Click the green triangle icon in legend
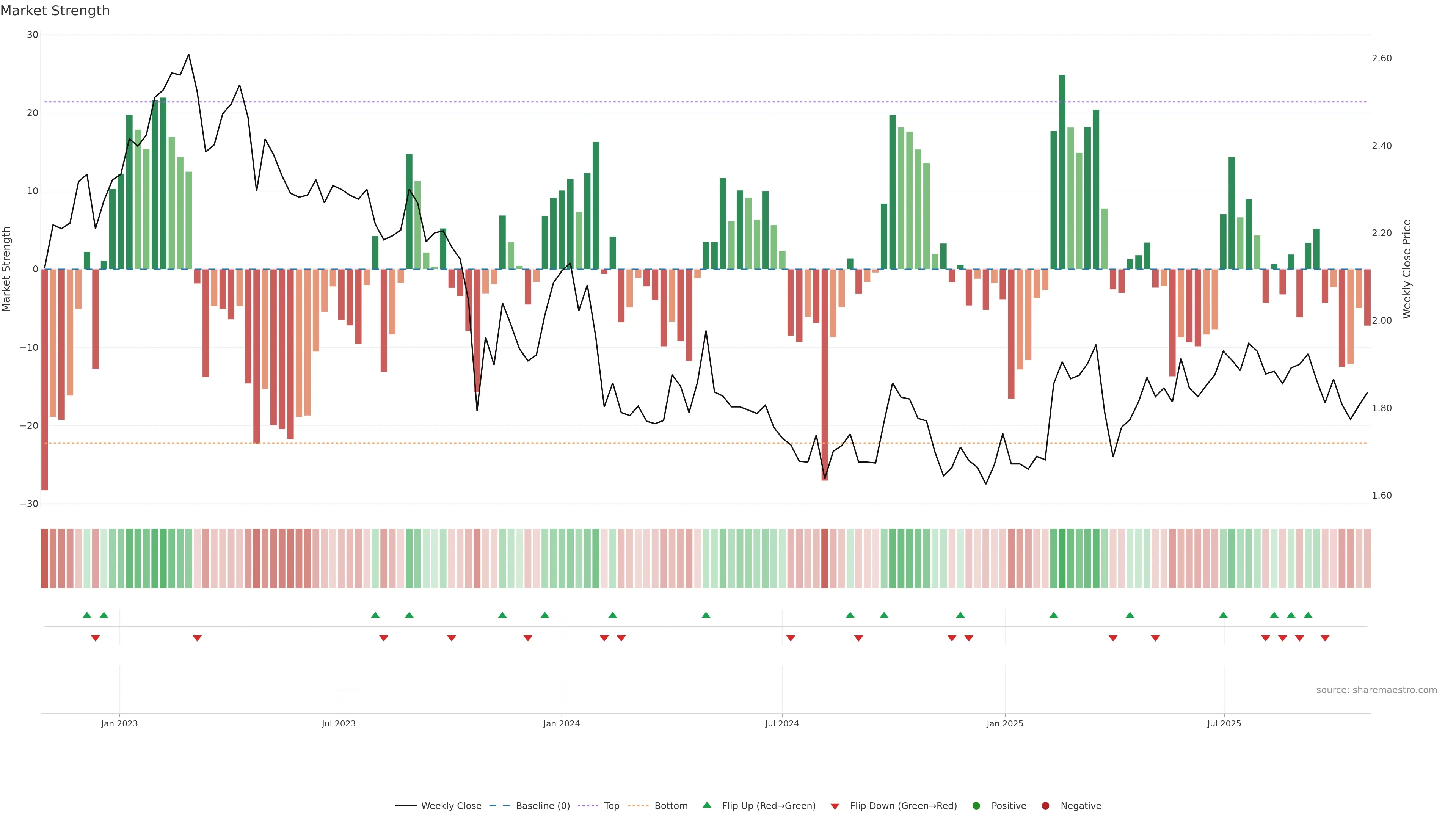The width and height of the screenshot is (1456, 819). (x=706, y=805)
